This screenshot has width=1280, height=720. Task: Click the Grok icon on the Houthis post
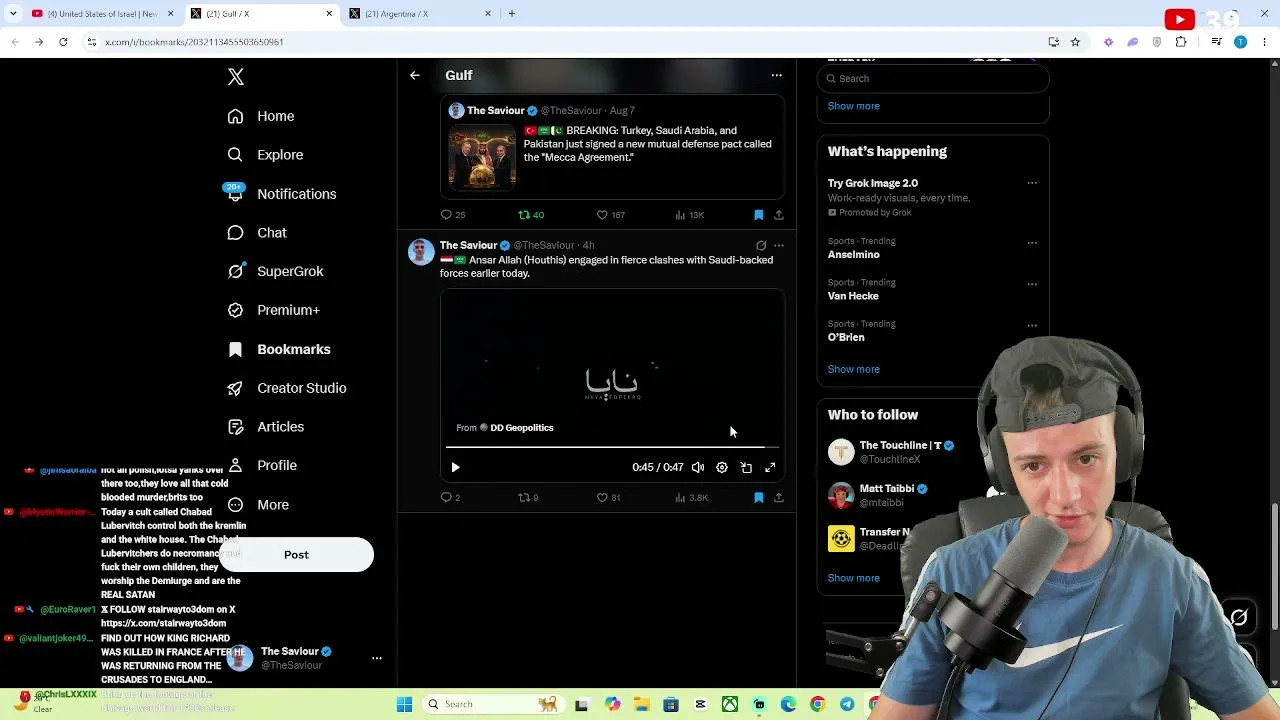761,245
